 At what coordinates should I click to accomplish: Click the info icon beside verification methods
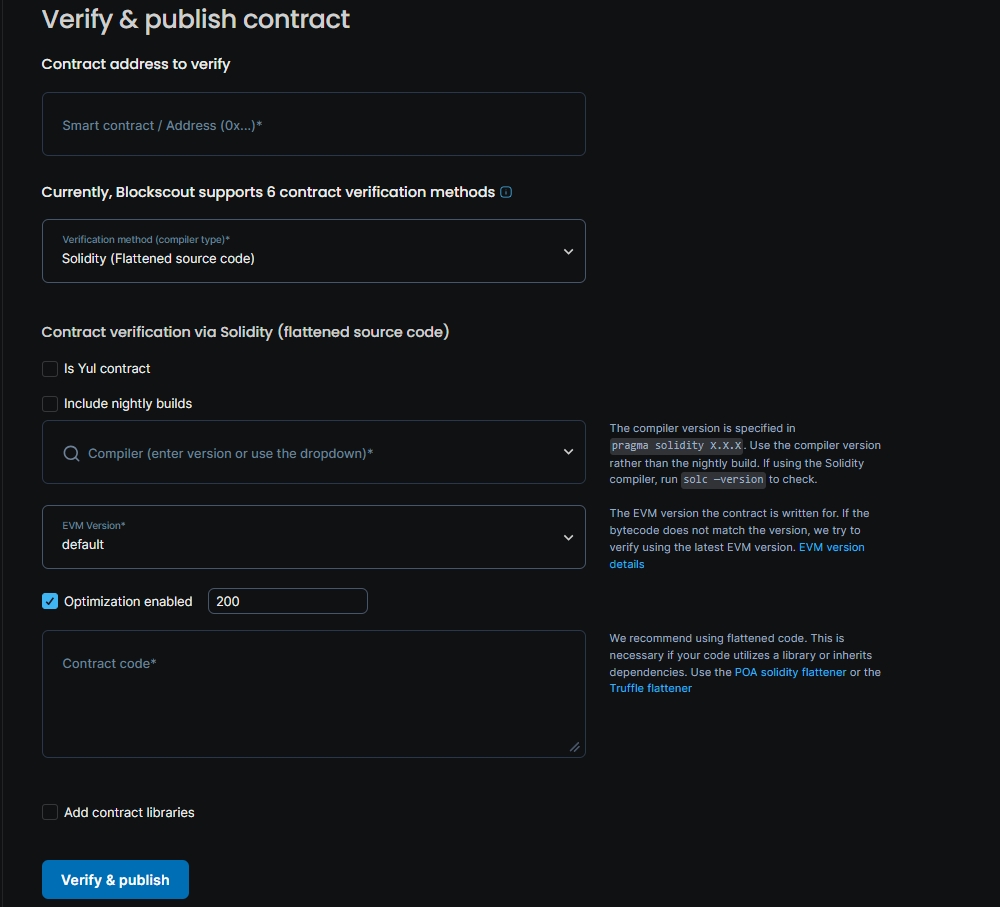click(x=506, y=192)
